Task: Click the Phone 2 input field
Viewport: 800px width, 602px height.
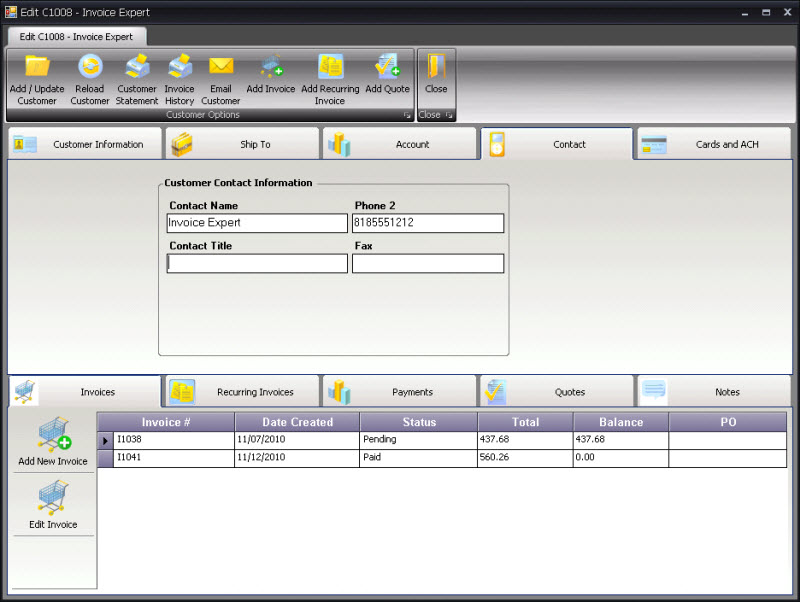Action: tap(428, 223)
